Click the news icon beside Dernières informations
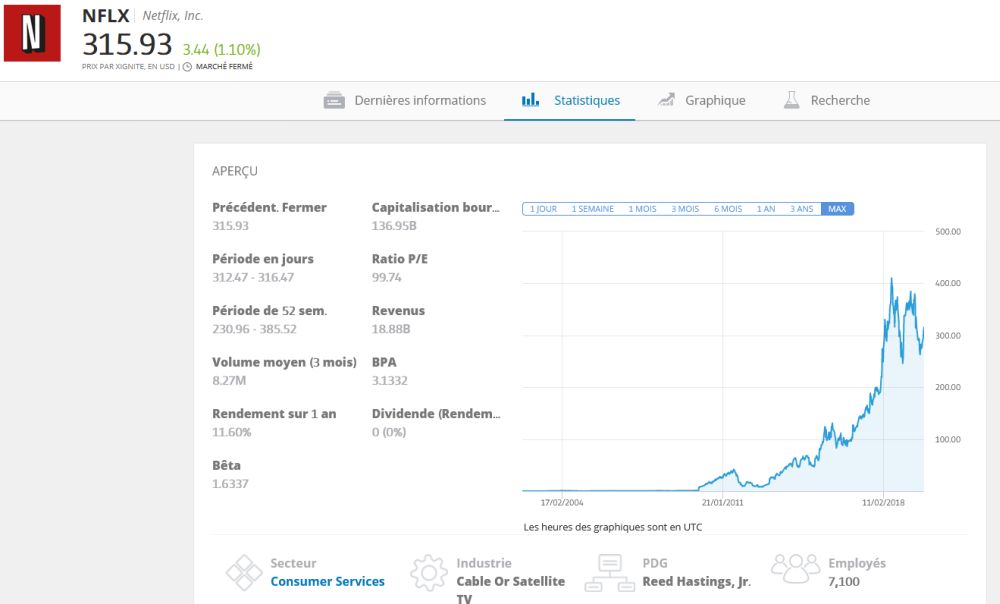1000x604 pixels. coord(334,100)
